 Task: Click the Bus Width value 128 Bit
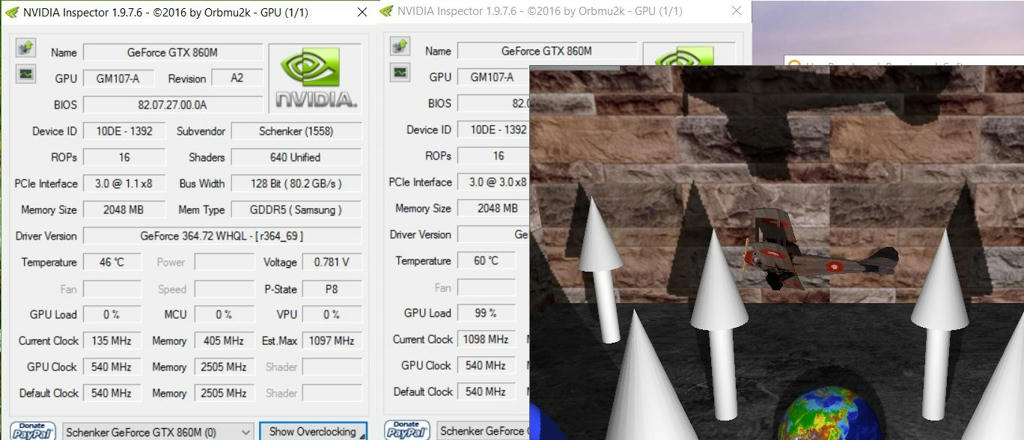(x=296, y=183)
